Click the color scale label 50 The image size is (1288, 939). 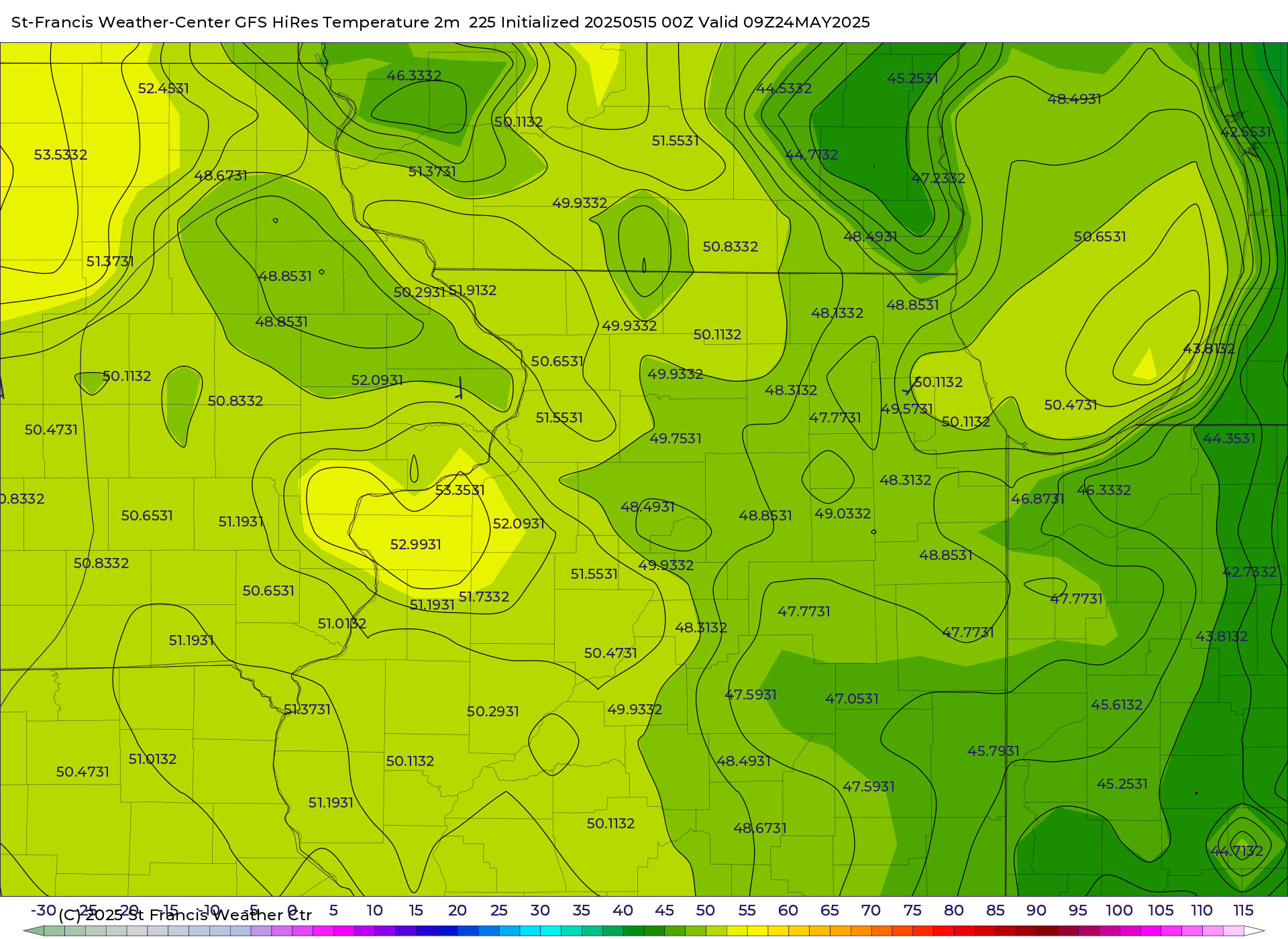coord(705,910)
